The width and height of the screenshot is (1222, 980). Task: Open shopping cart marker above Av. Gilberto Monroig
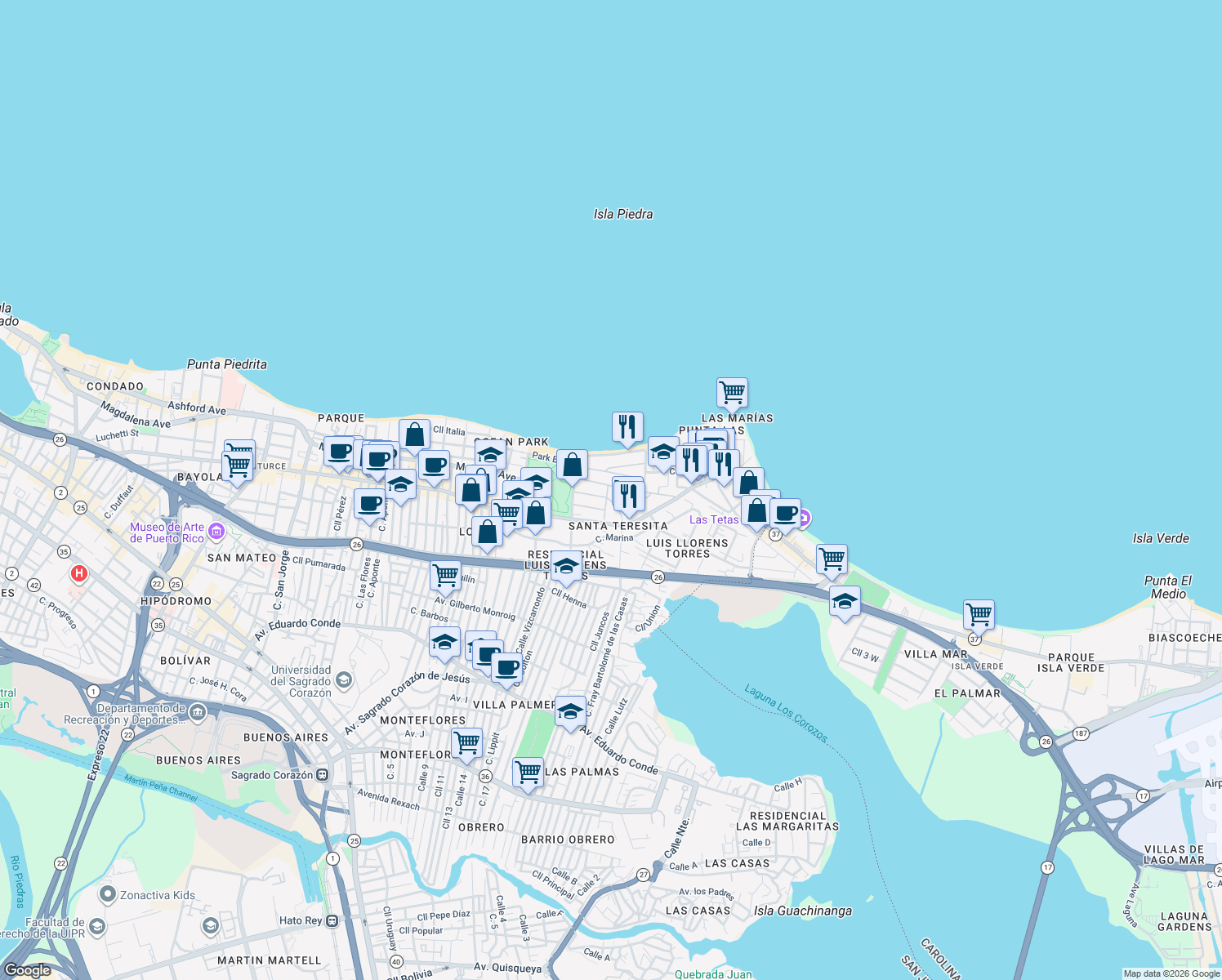[445, 575]
